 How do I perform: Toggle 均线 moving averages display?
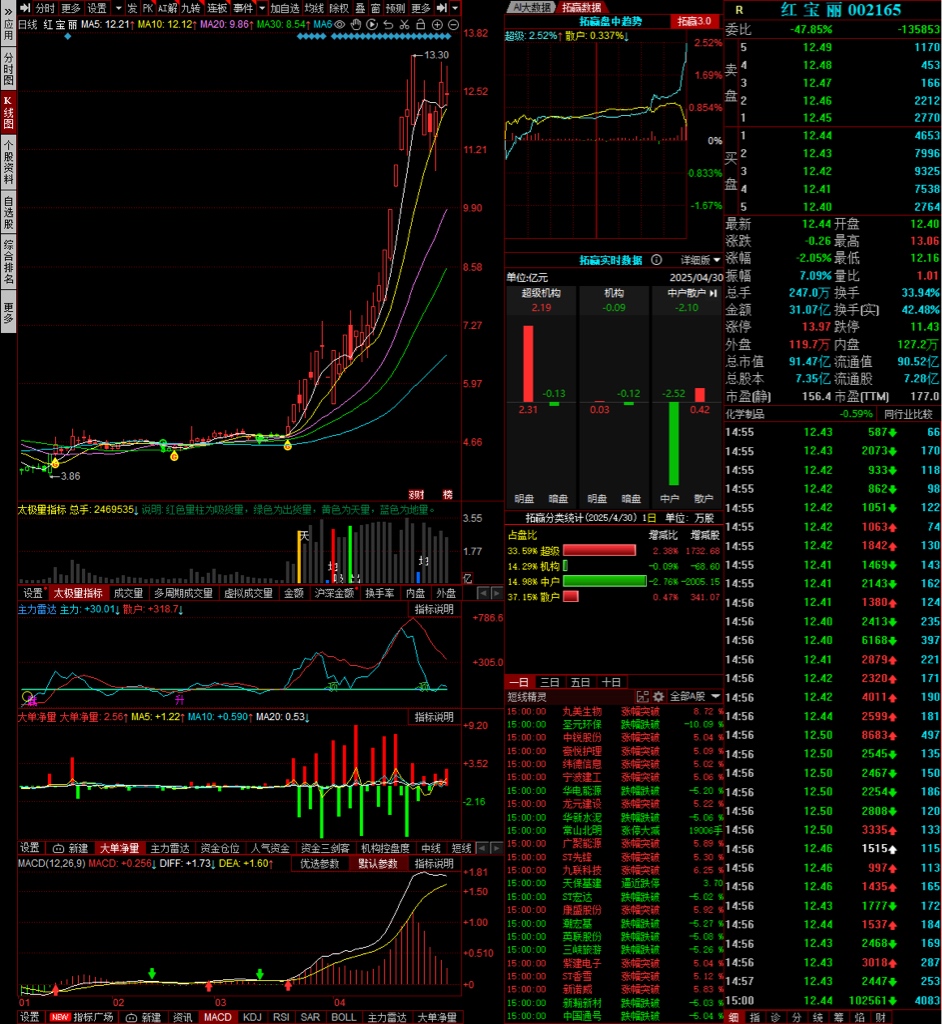point(314,8)
